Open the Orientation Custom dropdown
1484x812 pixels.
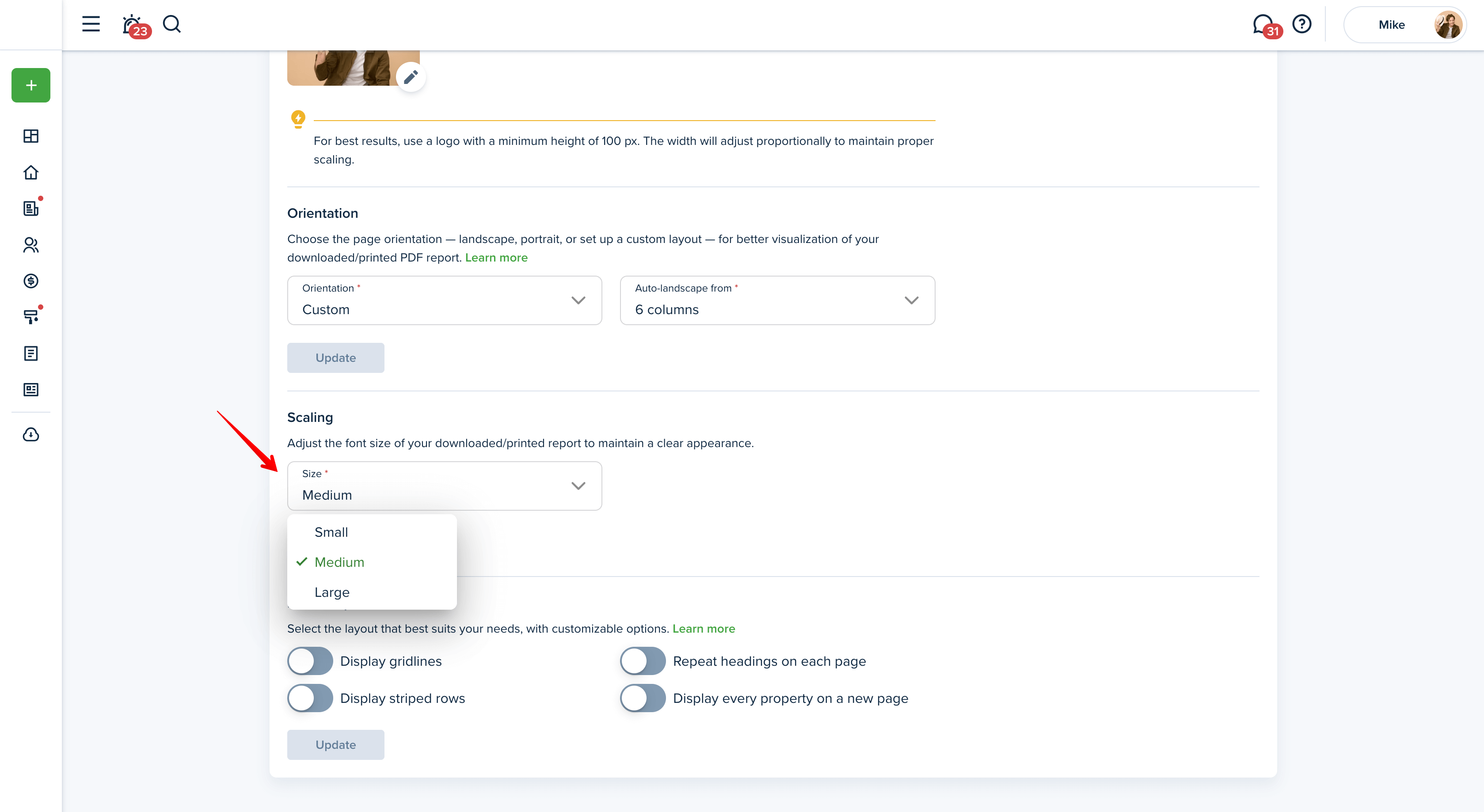444,300
